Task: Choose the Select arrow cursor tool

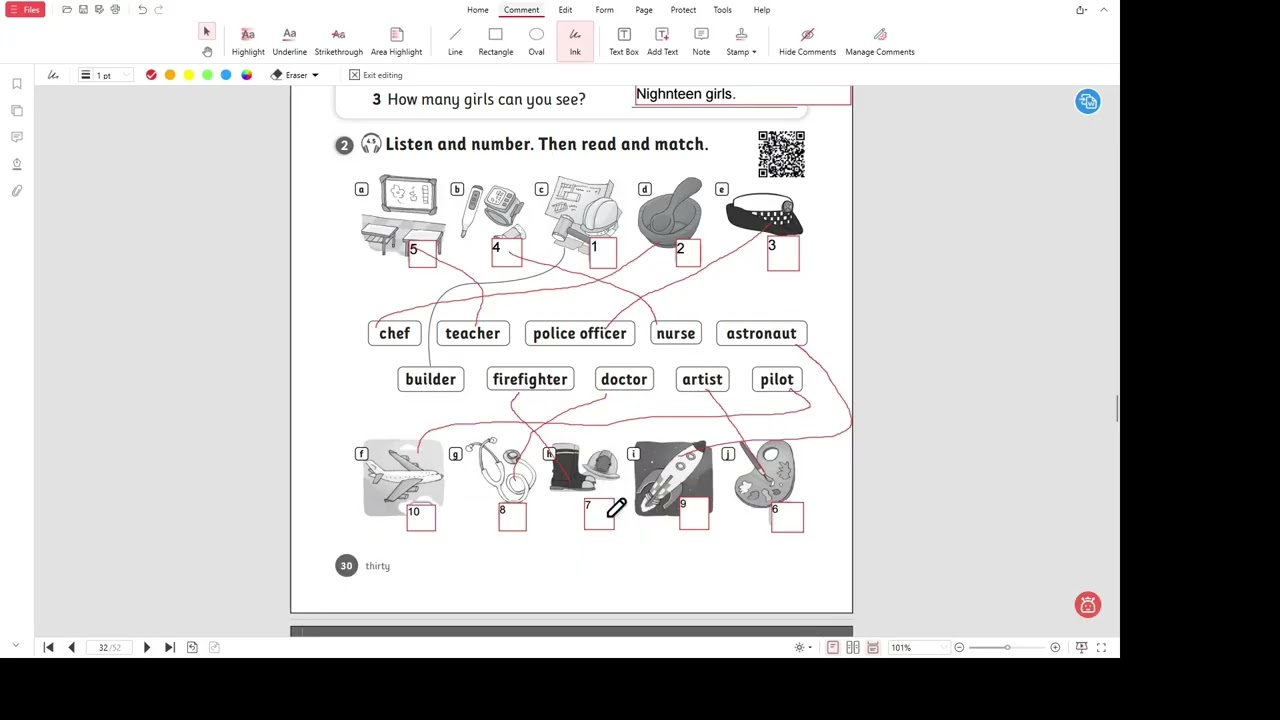Action: point(206,32)
